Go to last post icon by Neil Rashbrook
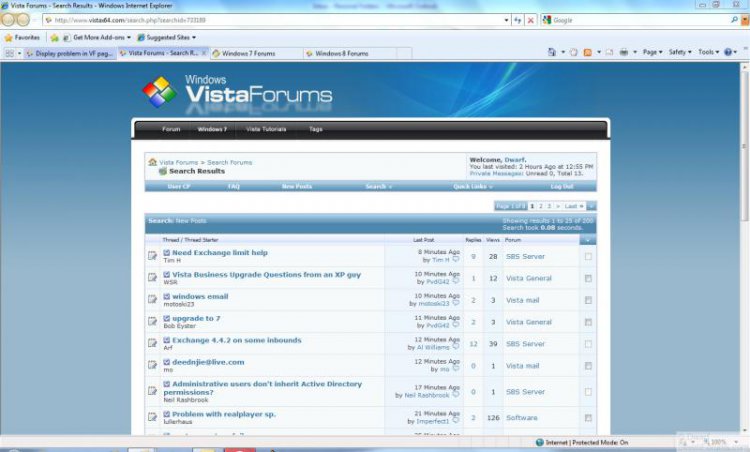 pos(456,395)
